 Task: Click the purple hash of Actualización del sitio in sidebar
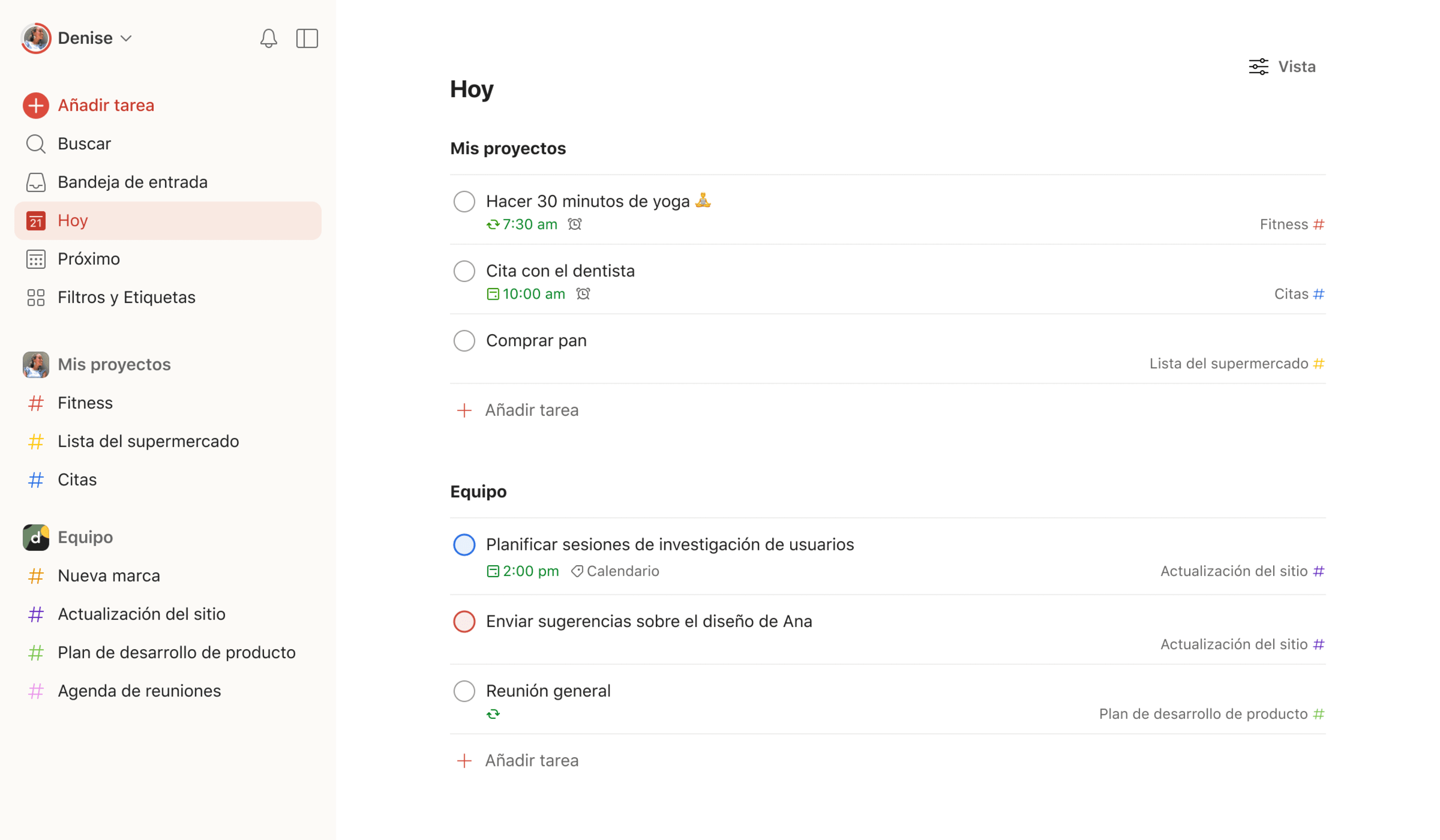pyautogui.click(x=36, y=614)
